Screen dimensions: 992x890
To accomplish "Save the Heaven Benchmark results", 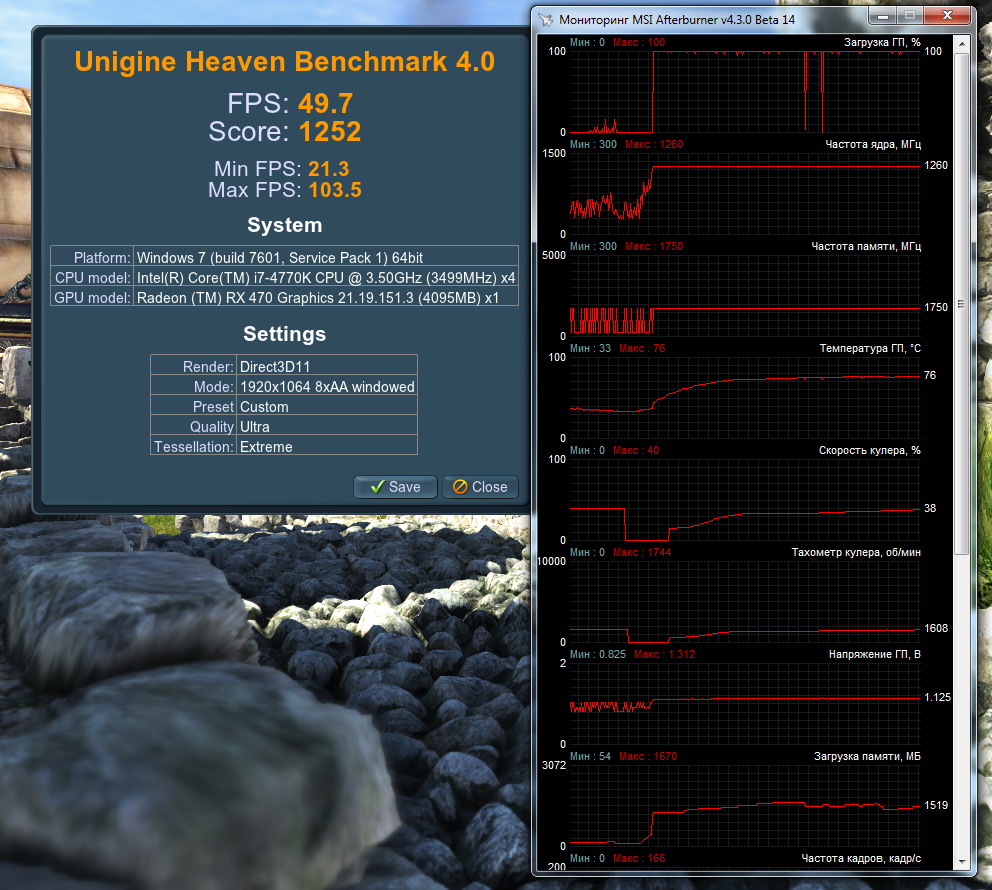I will click(x=395, y=487).
